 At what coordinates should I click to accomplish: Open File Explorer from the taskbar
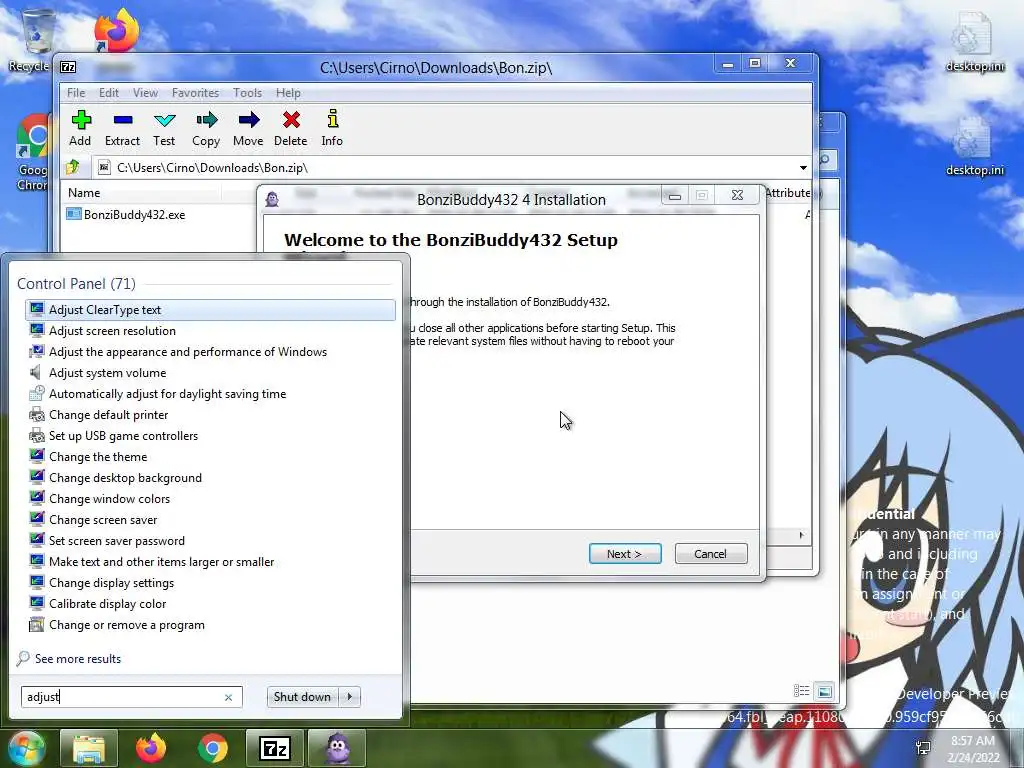pyautogui.click(x=89, y=748)
